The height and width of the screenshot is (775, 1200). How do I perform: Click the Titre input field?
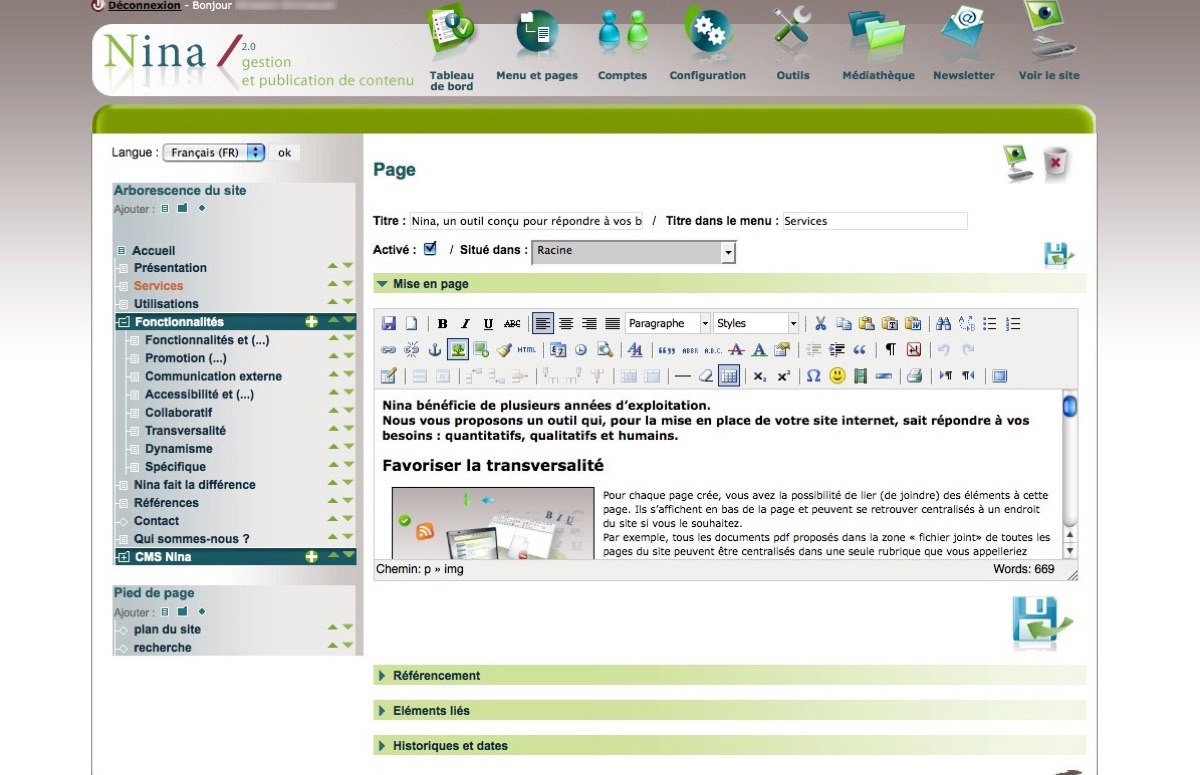(x=526, y=221)
